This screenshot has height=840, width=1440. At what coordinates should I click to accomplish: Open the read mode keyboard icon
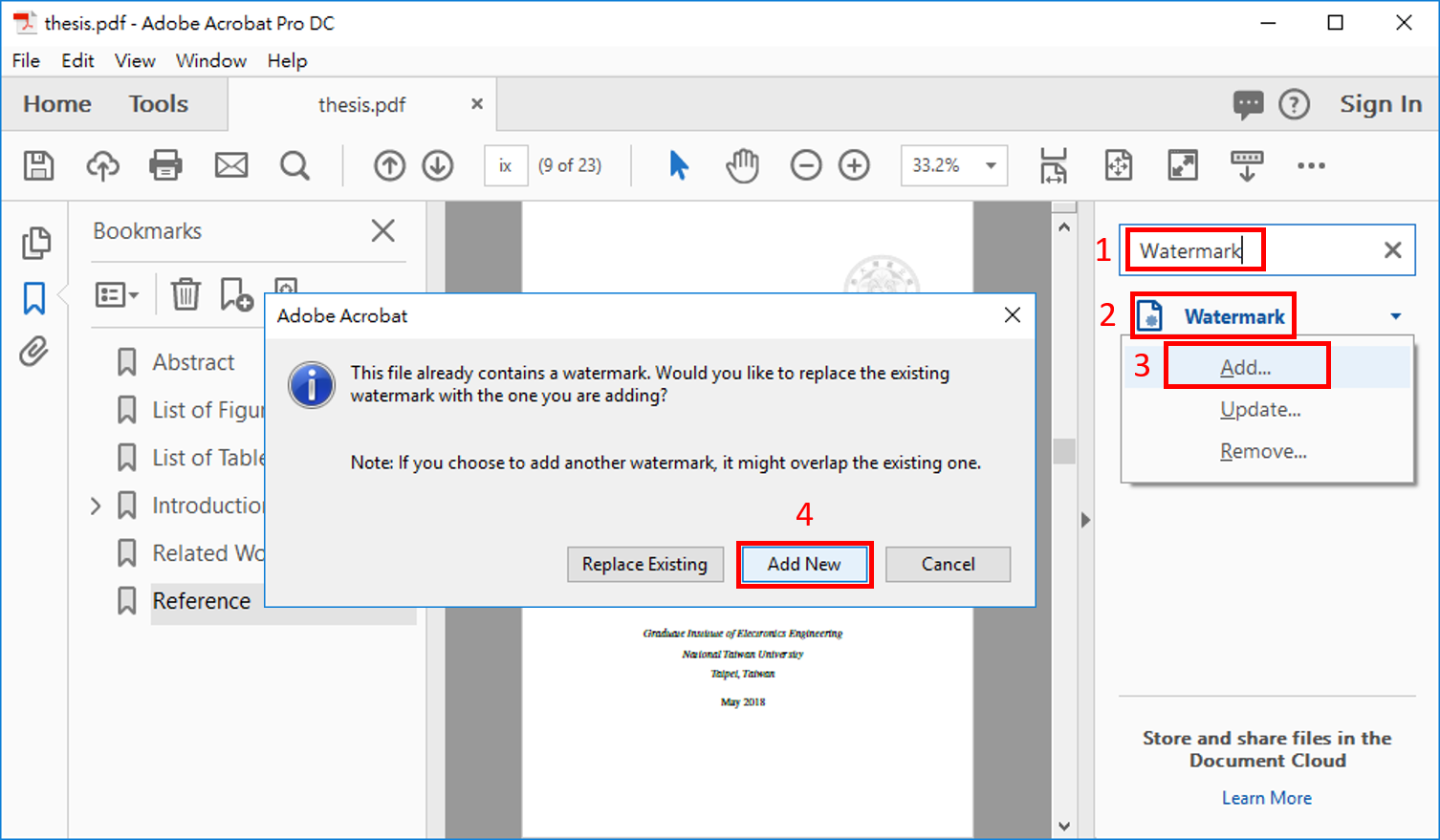[1247, 165]
